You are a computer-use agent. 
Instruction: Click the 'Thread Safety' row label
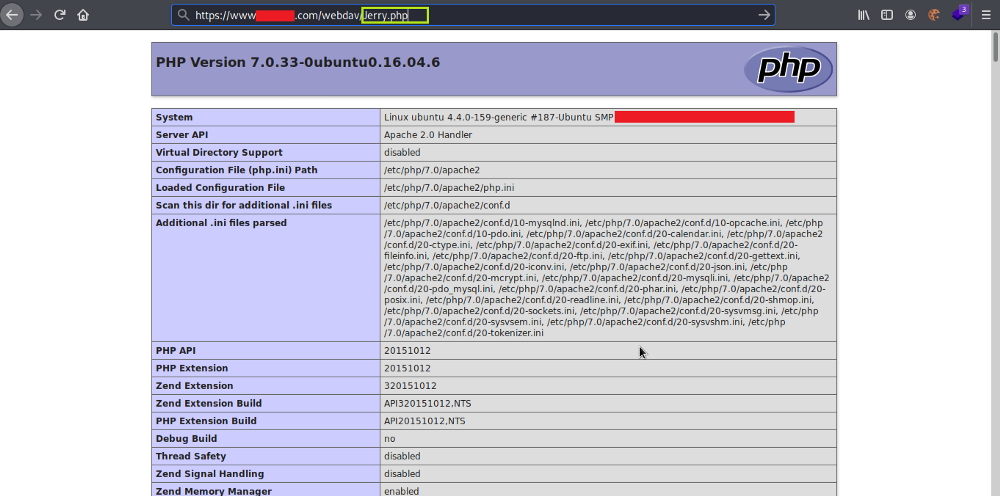click(x=191, y=456)
